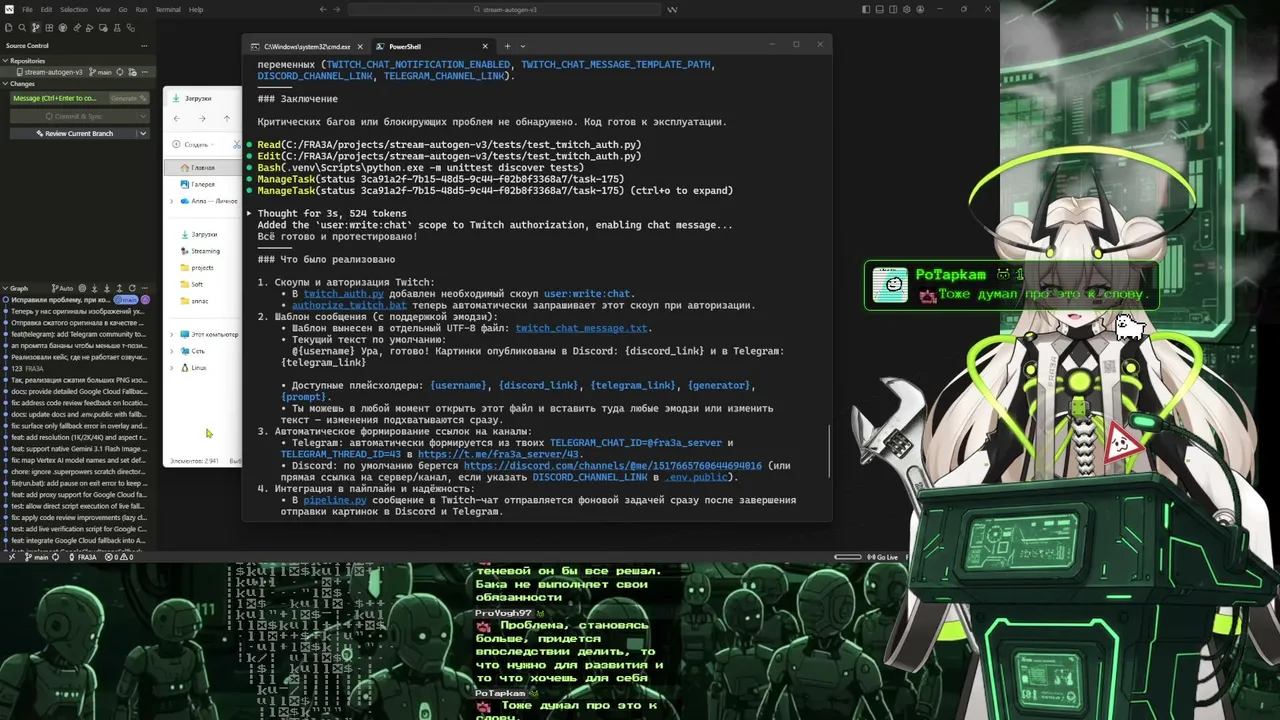Screen dimensions: 1280x720
Task: Collapse the Graph section
Action: click(5, 288)
